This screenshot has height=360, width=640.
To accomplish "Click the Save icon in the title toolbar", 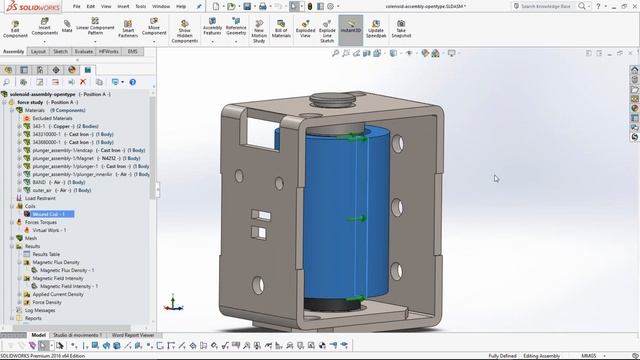I will (x=247, y=6).
